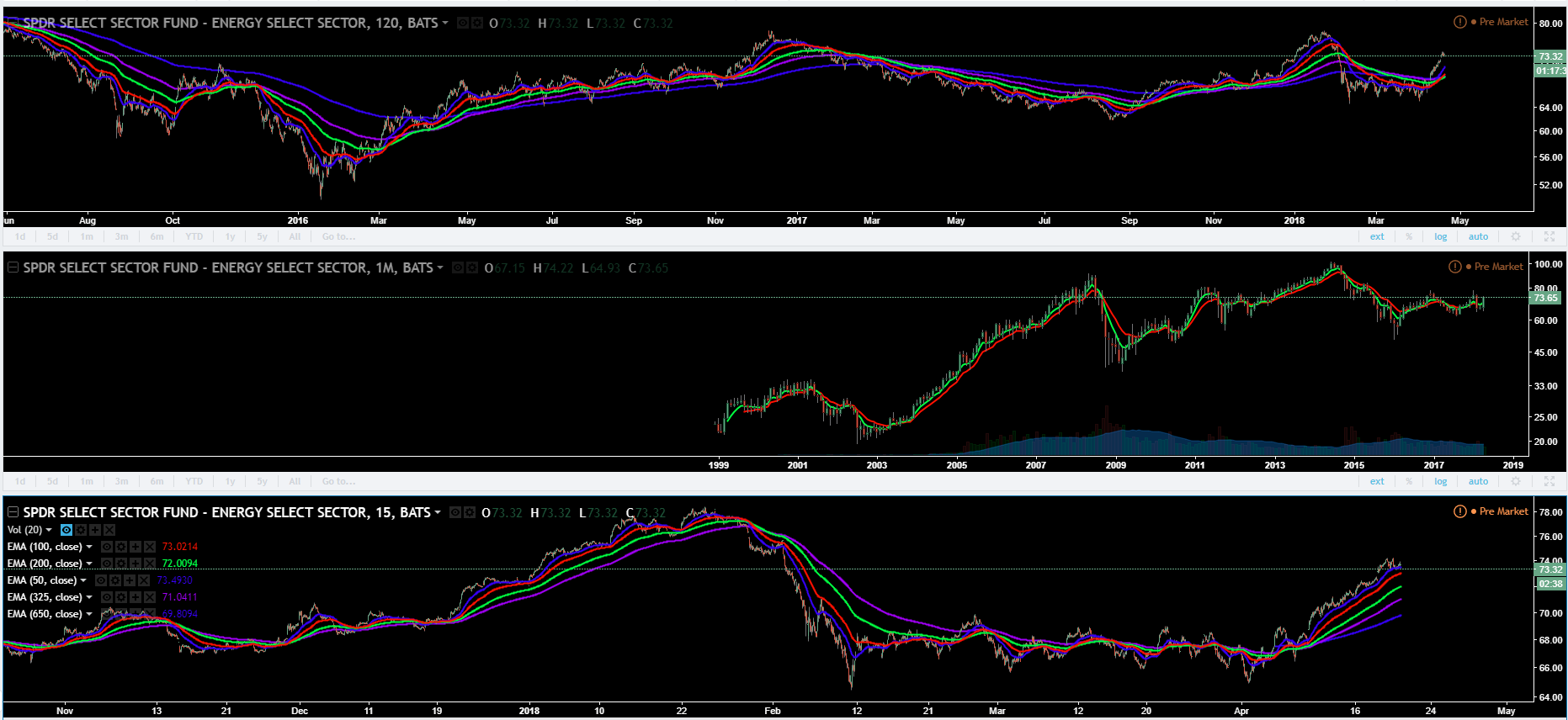Click the 73.65 price label on middle chart
Viewport: 1568px width, 720px height.
click(x=1545, y=298)
